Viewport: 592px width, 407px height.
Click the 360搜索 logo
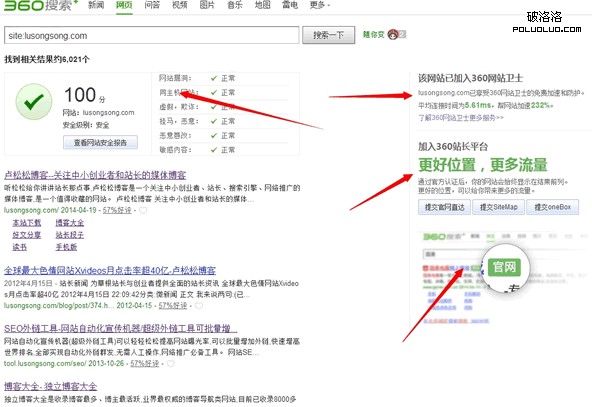[41, 5]
